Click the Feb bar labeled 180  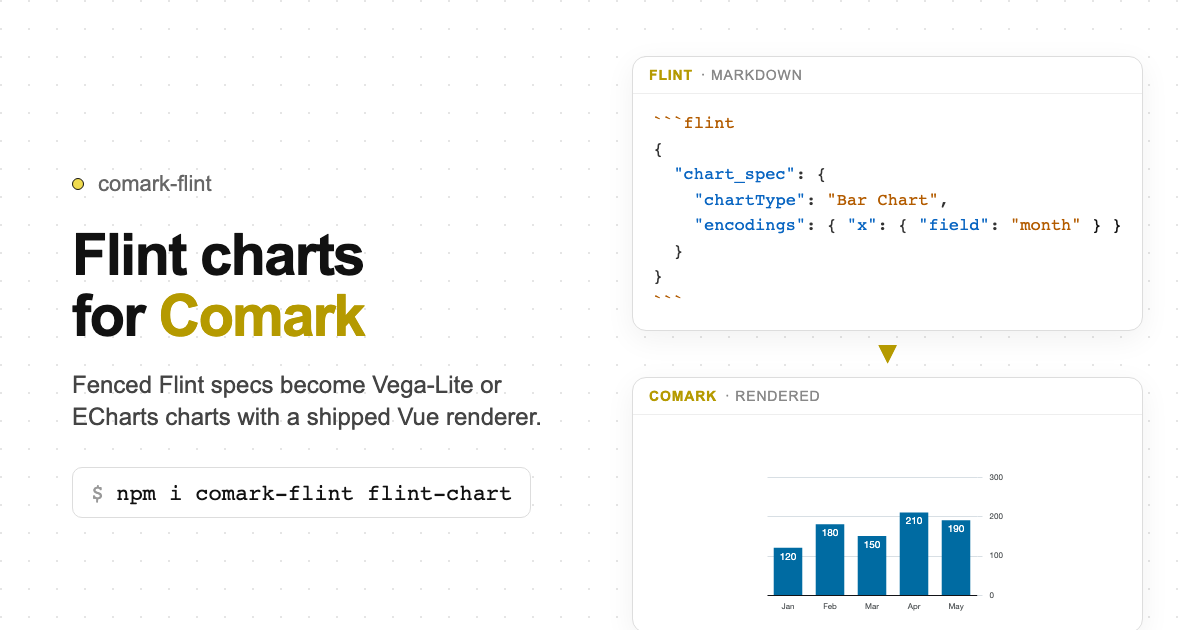[x=830, y=560]
